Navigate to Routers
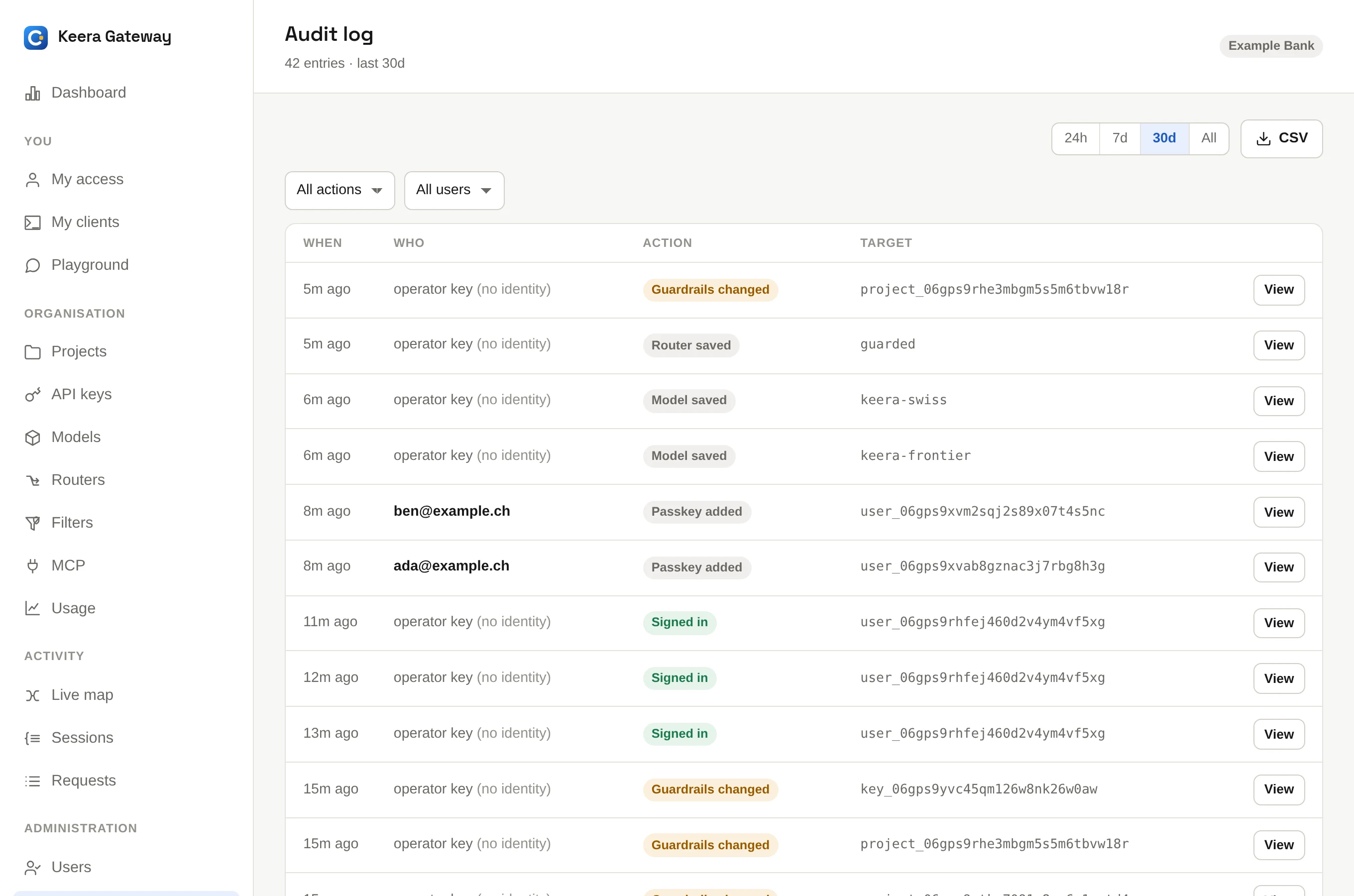1354x896 pixels. [78, 480]
